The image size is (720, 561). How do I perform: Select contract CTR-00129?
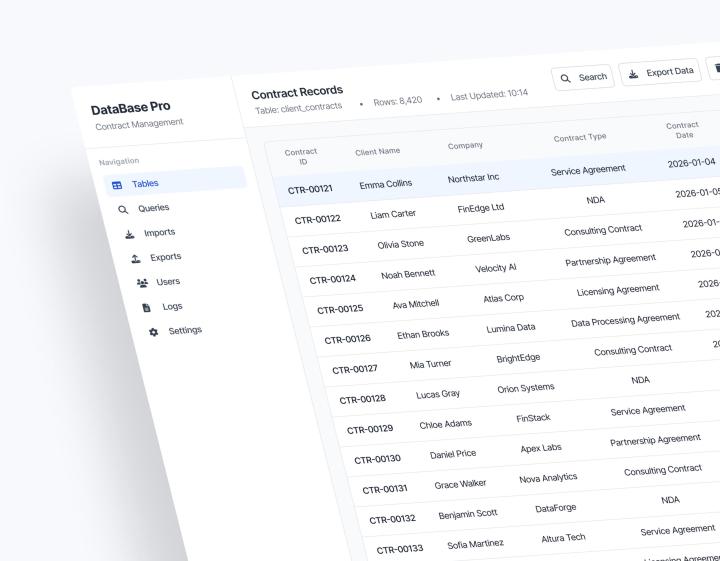click(370, 429)
